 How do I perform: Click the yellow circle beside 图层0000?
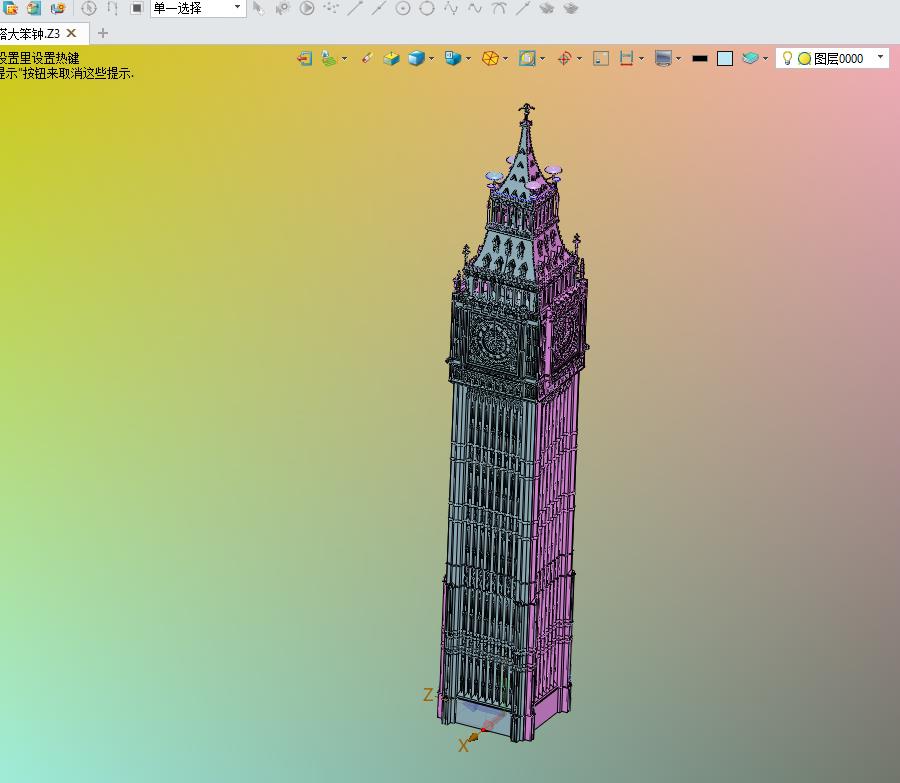pos(804,59)
